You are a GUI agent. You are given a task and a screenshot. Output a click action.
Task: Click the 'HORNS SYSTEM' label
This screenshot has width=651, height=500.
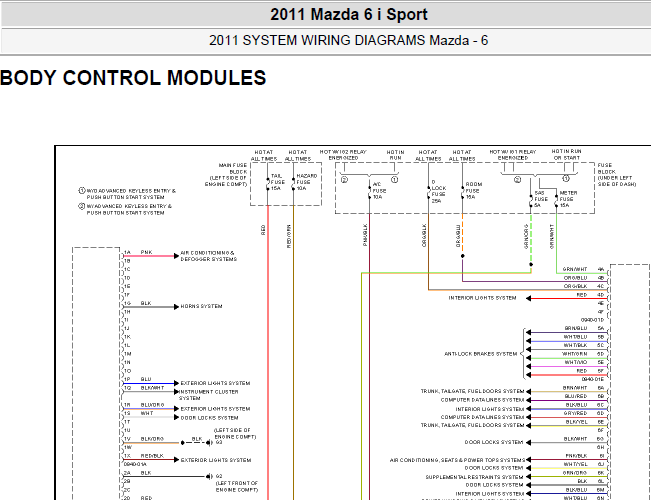[201, 306]
